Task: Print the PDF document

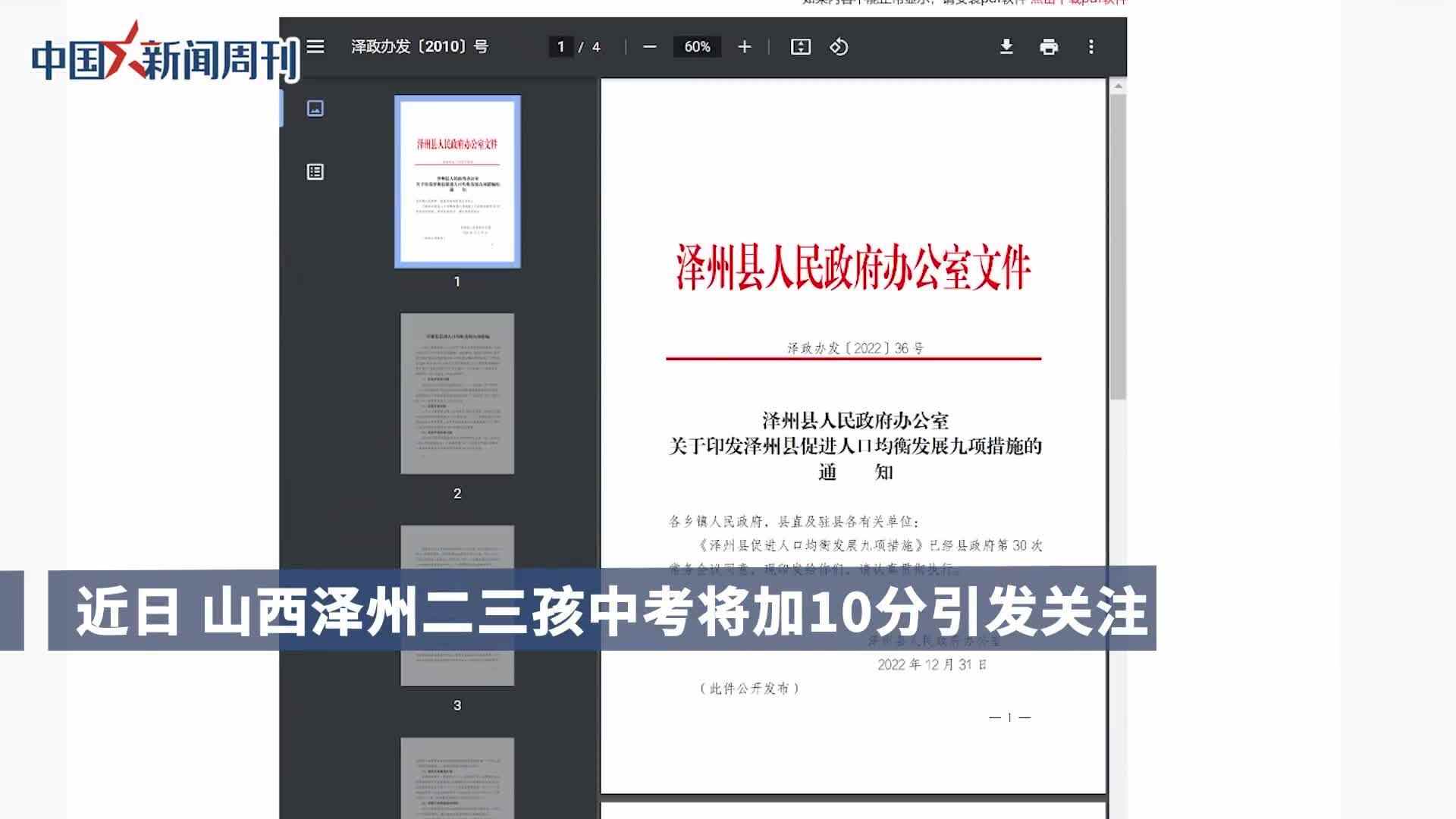Action: [1048, 47]
